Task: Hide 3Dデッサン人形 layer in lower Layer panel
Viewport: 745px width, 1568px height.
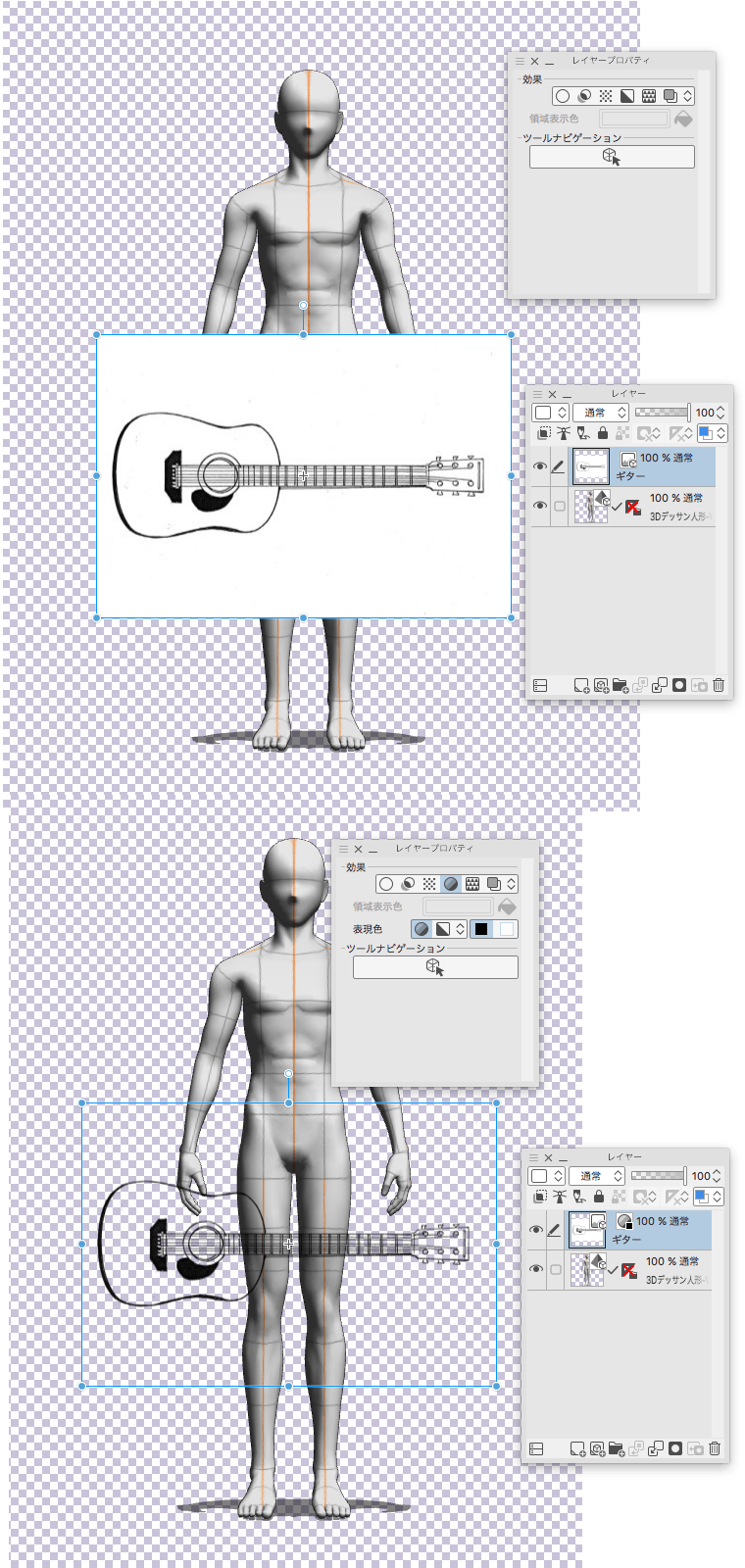Action: click(535, 1269)
